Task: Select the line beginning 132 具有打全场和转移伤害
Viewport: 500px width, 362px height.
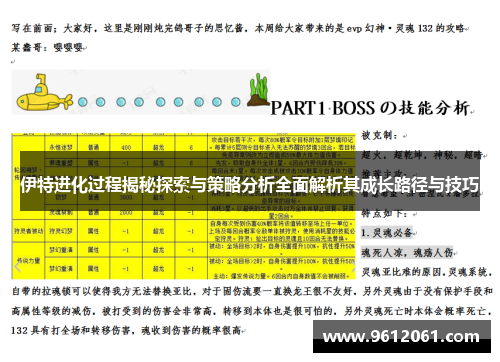Action: coord(126,330)
